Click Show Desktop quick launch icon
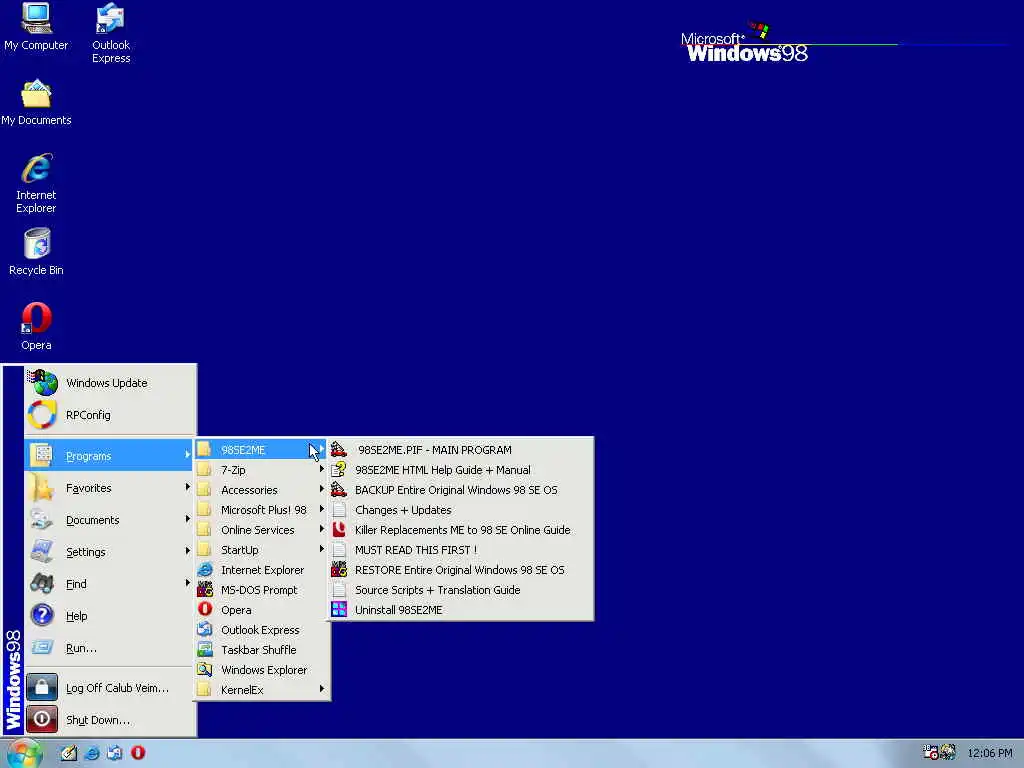This screenshot has height=768, width=1024. 69,753
